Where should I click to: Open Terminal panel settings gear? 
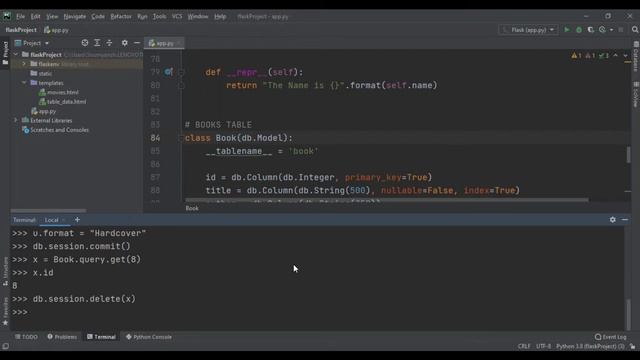pyautogui.click(x=613, y=220)
